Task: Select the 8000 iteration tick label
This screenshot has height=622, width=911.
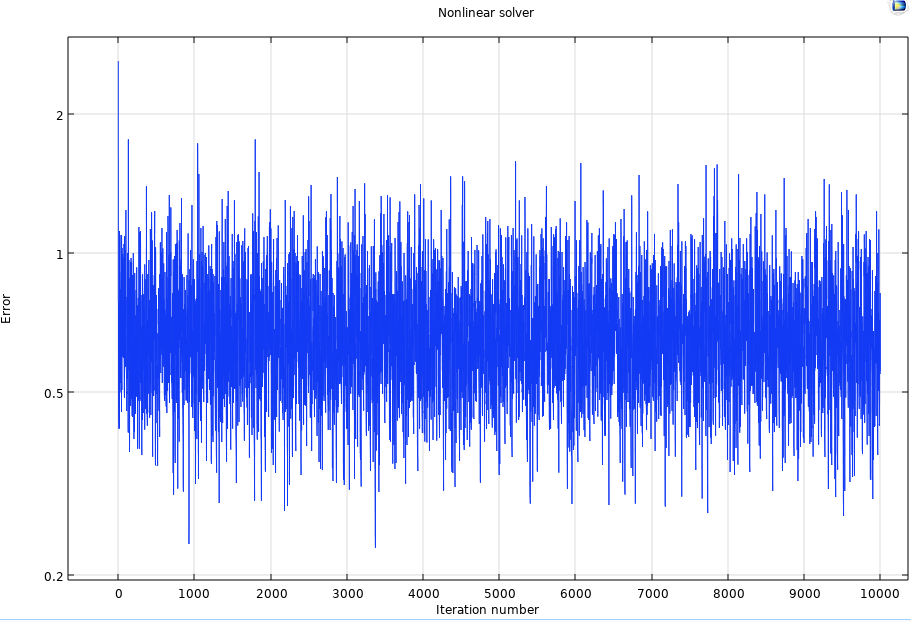Action: pos(727,594)
